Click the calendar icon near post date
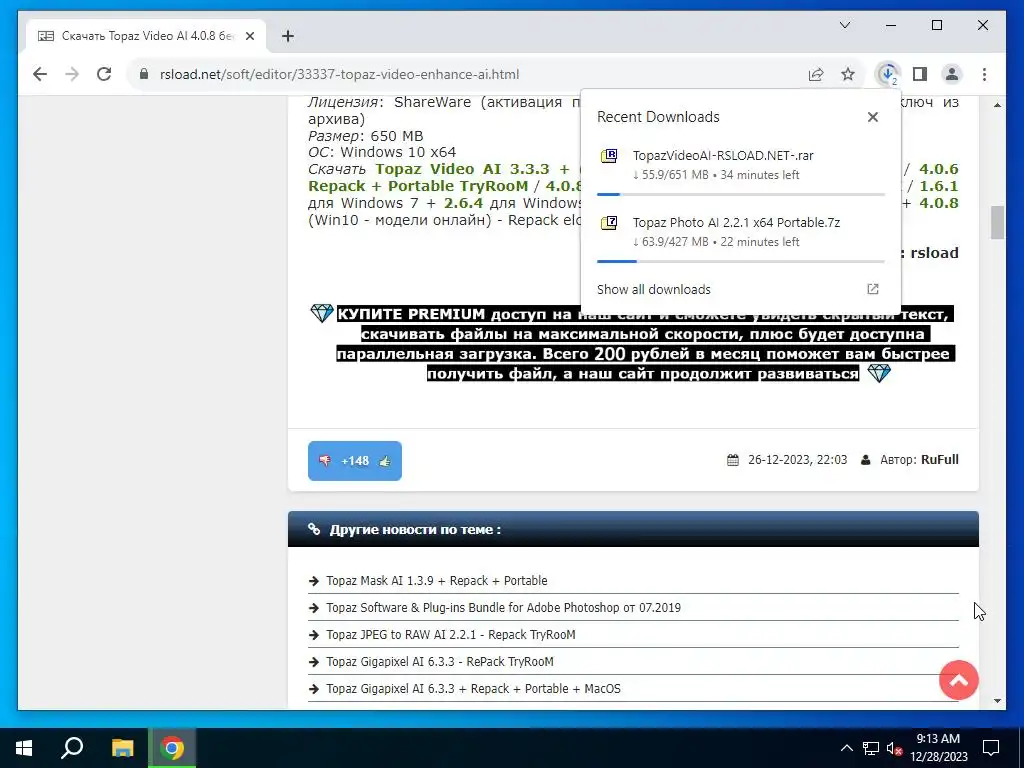 (733, 460)
